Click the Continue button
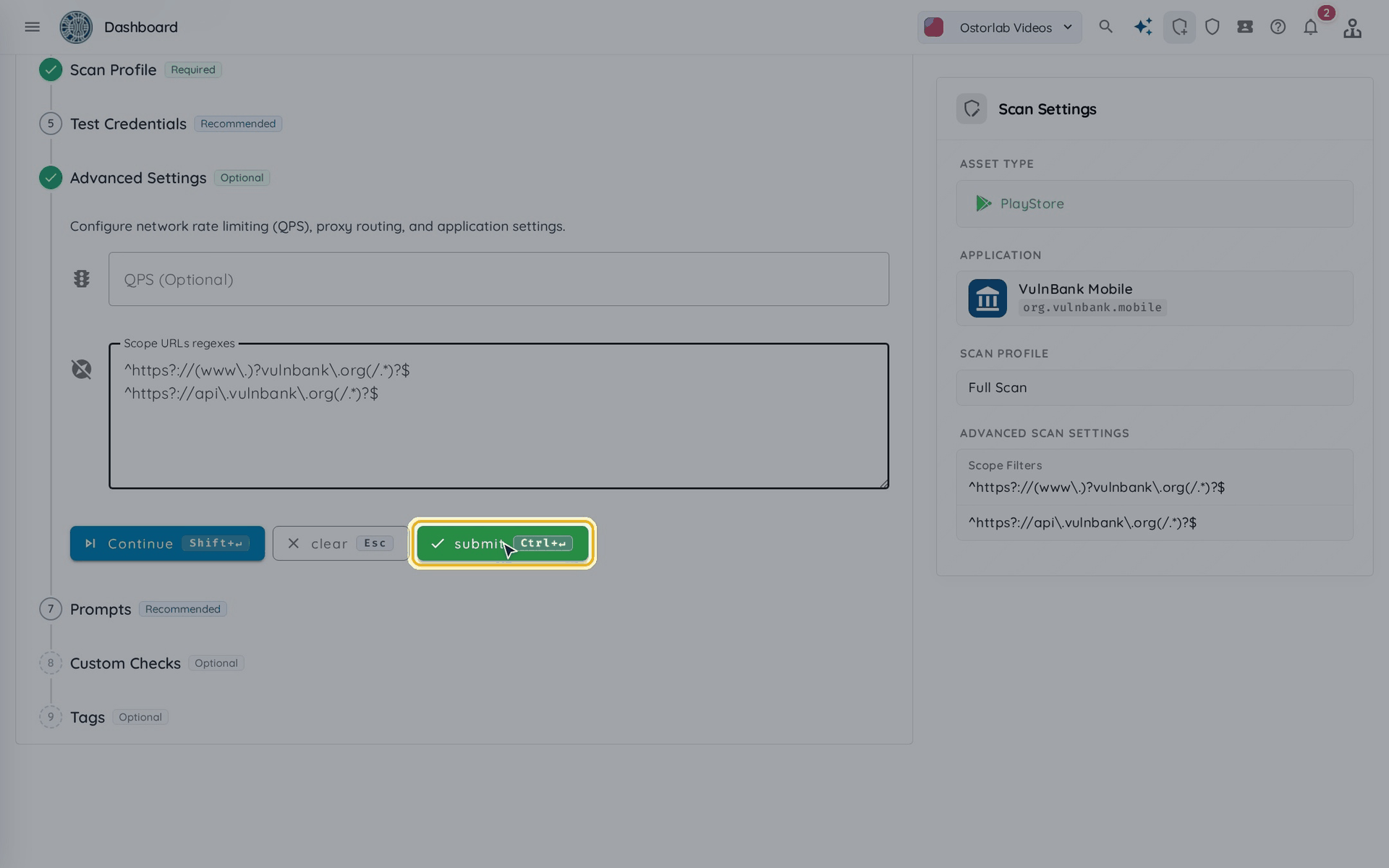 pos(167,543)
